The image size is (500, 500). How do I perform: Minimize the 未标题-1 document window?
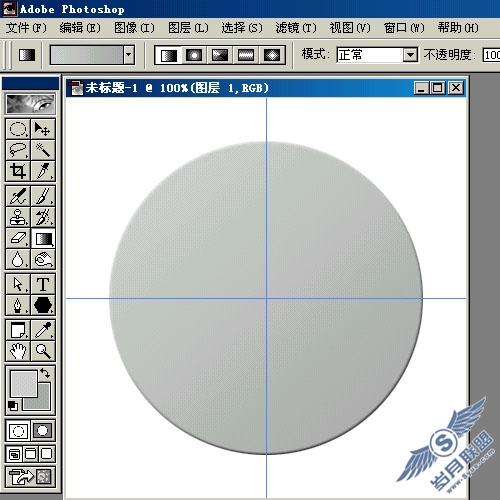[x=421, y=88]
